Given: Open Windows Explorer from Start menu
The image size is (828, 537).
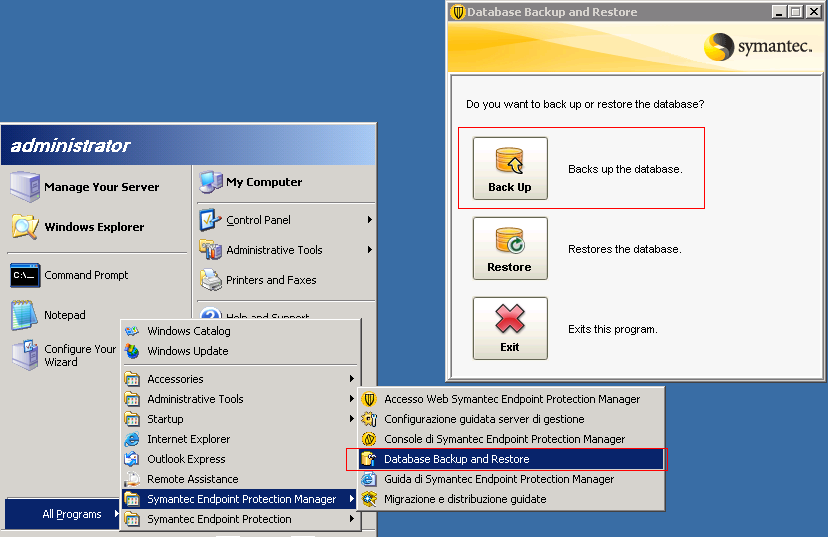Looking at the screenshot, I should 98,227.
